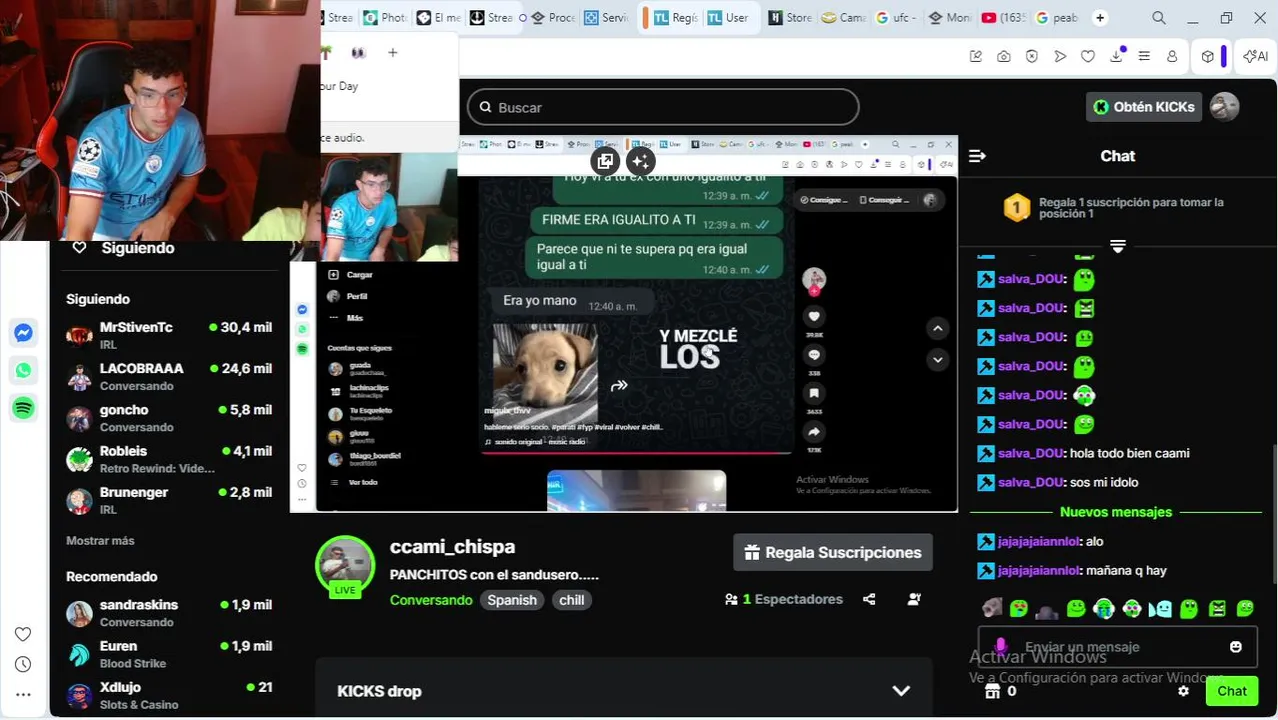Viewport: 1278px width, 720px height.
Task: Select the chill tag
Action: [572, 600]
